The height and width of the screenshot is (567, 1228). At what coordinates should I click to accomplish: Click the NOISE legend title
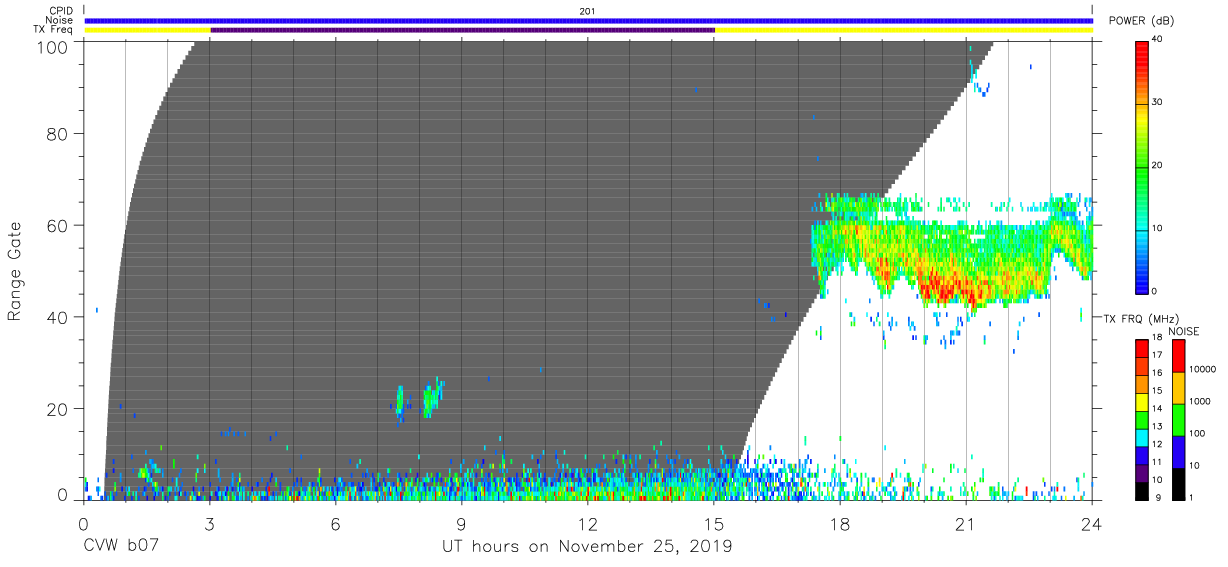click(x=1185, y=331)
